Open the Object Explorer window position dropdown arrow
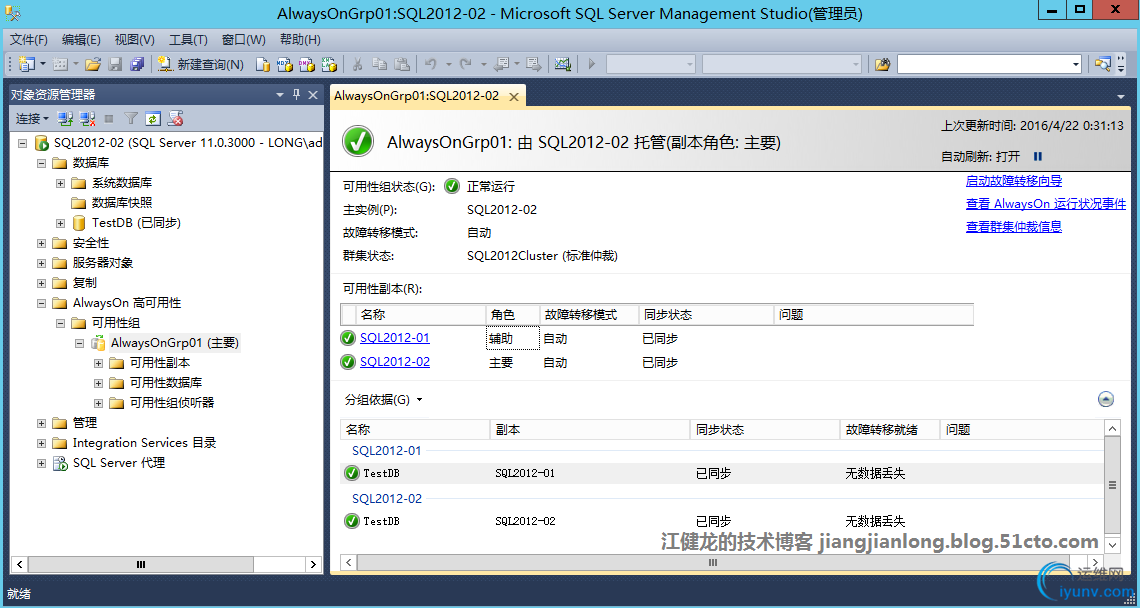The height and width of the screenshot is (608, 1140). coord(280,95)
